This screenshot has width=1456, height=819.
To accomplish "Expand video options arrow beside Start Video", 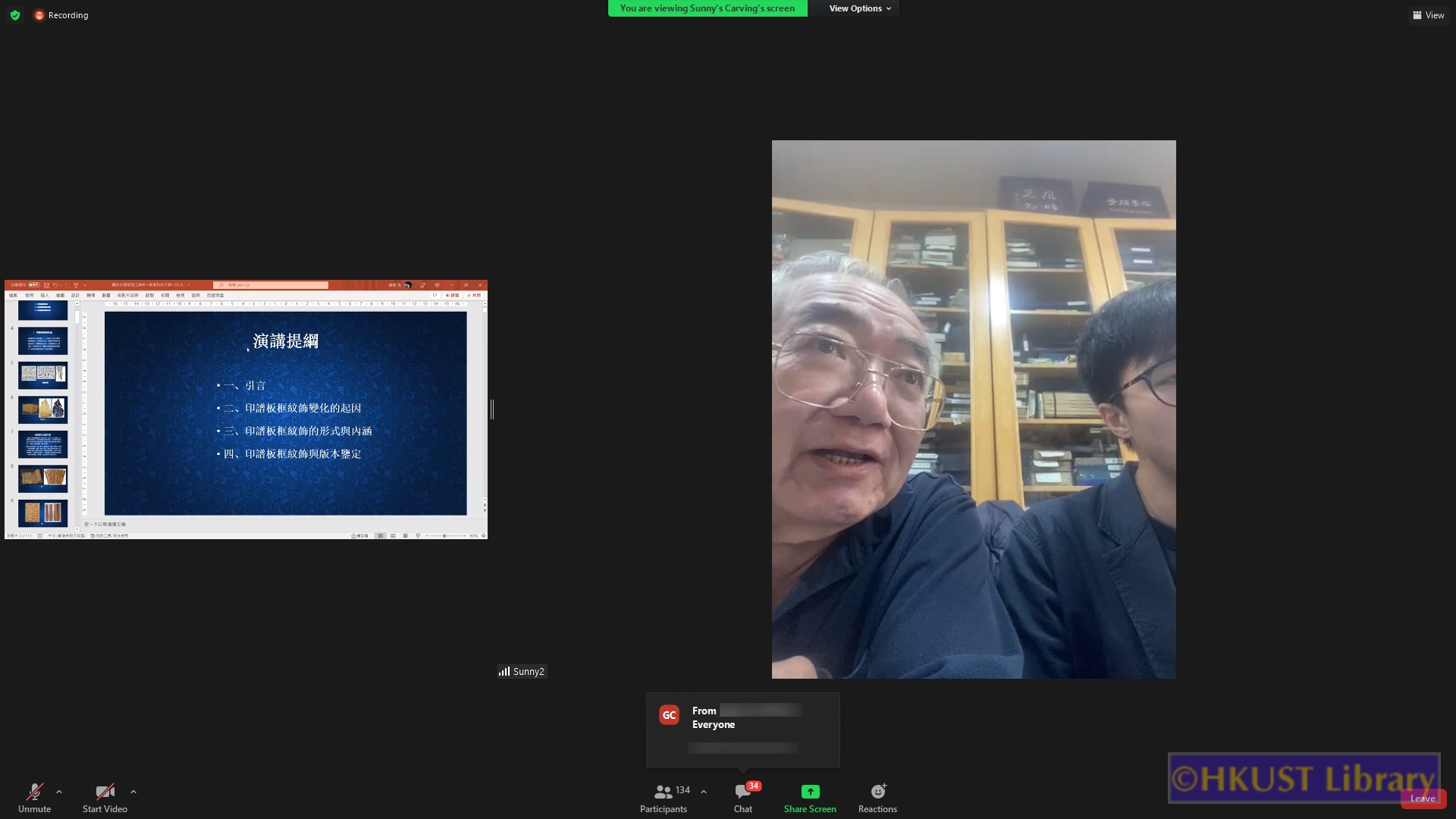I will [x=133, y=792].
